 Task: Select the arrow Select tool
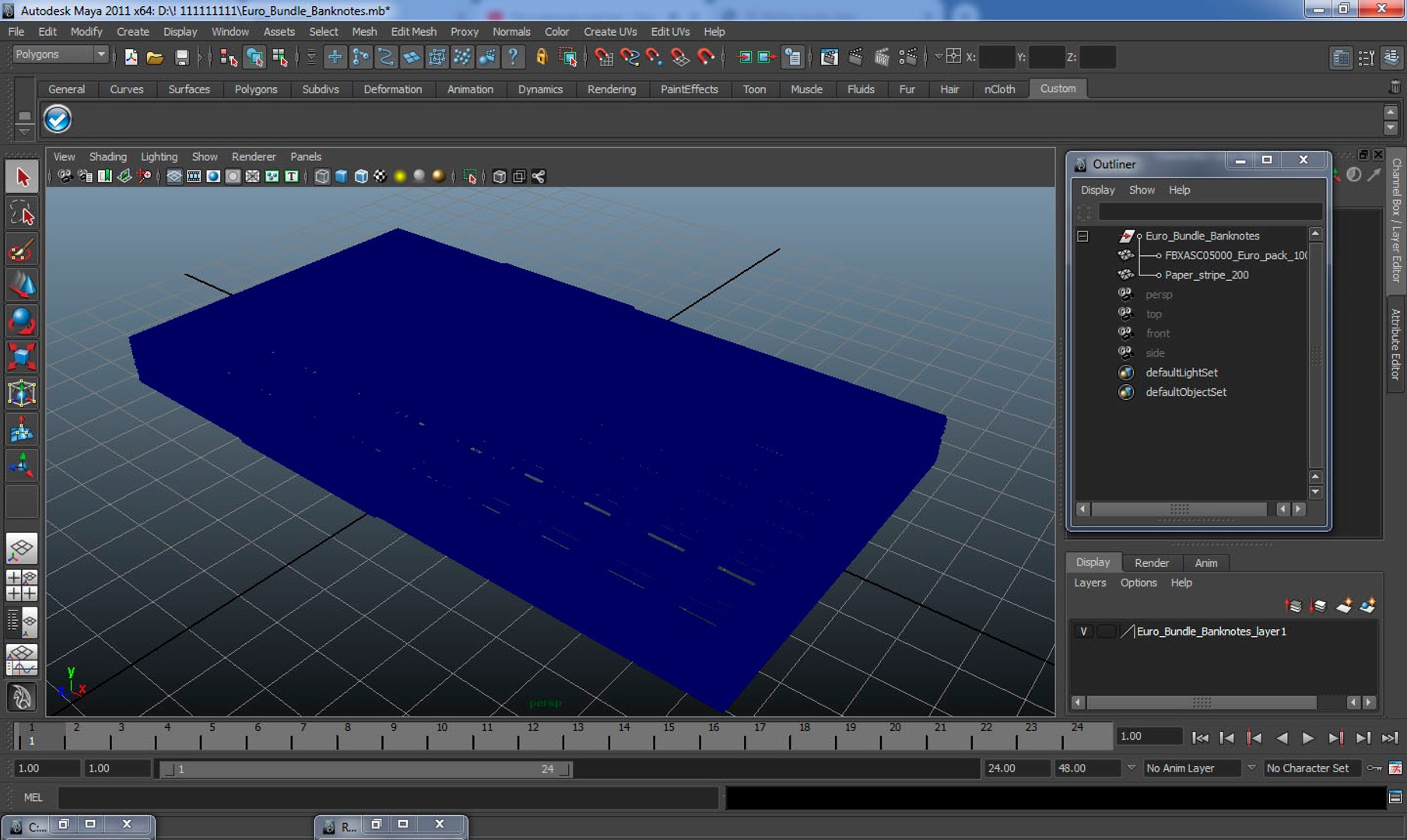(x=22, y=177)
